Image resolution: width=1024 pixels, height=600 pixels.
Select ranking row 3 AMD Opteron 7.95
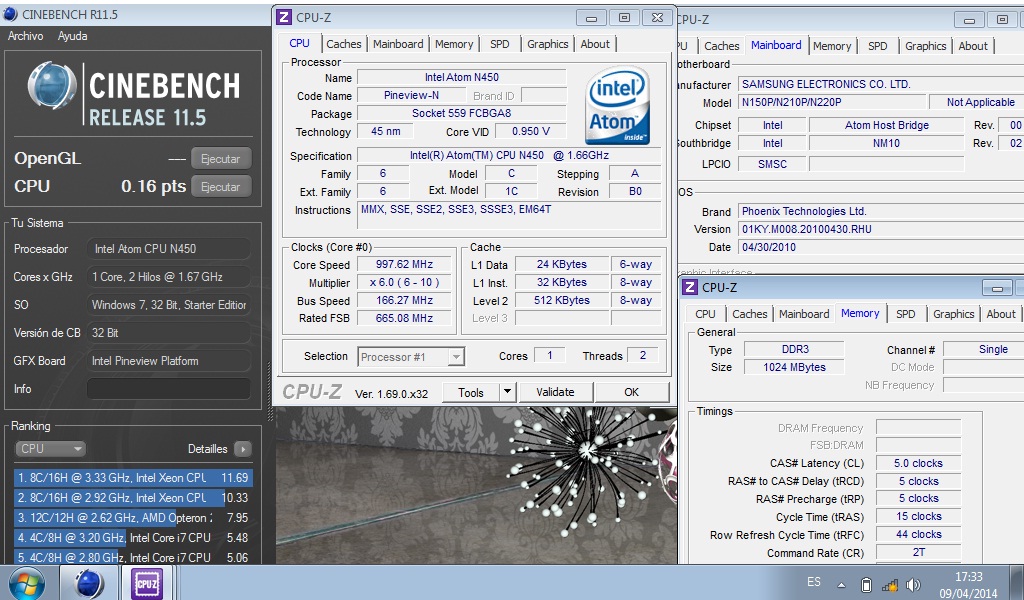coord(133,518)
